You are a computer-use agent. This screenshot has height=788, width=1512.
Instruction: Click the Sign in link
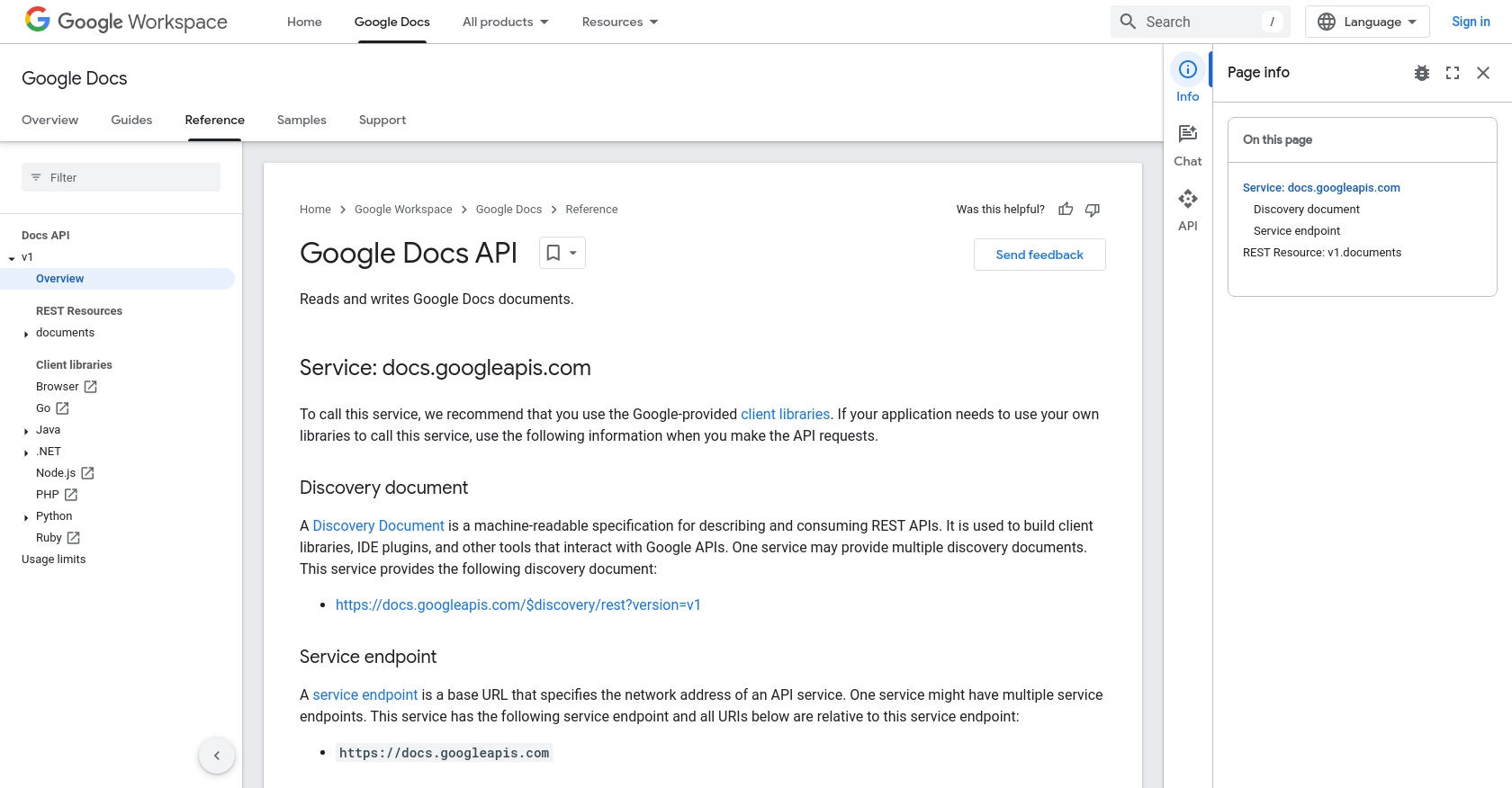(x=1471, y=22)
